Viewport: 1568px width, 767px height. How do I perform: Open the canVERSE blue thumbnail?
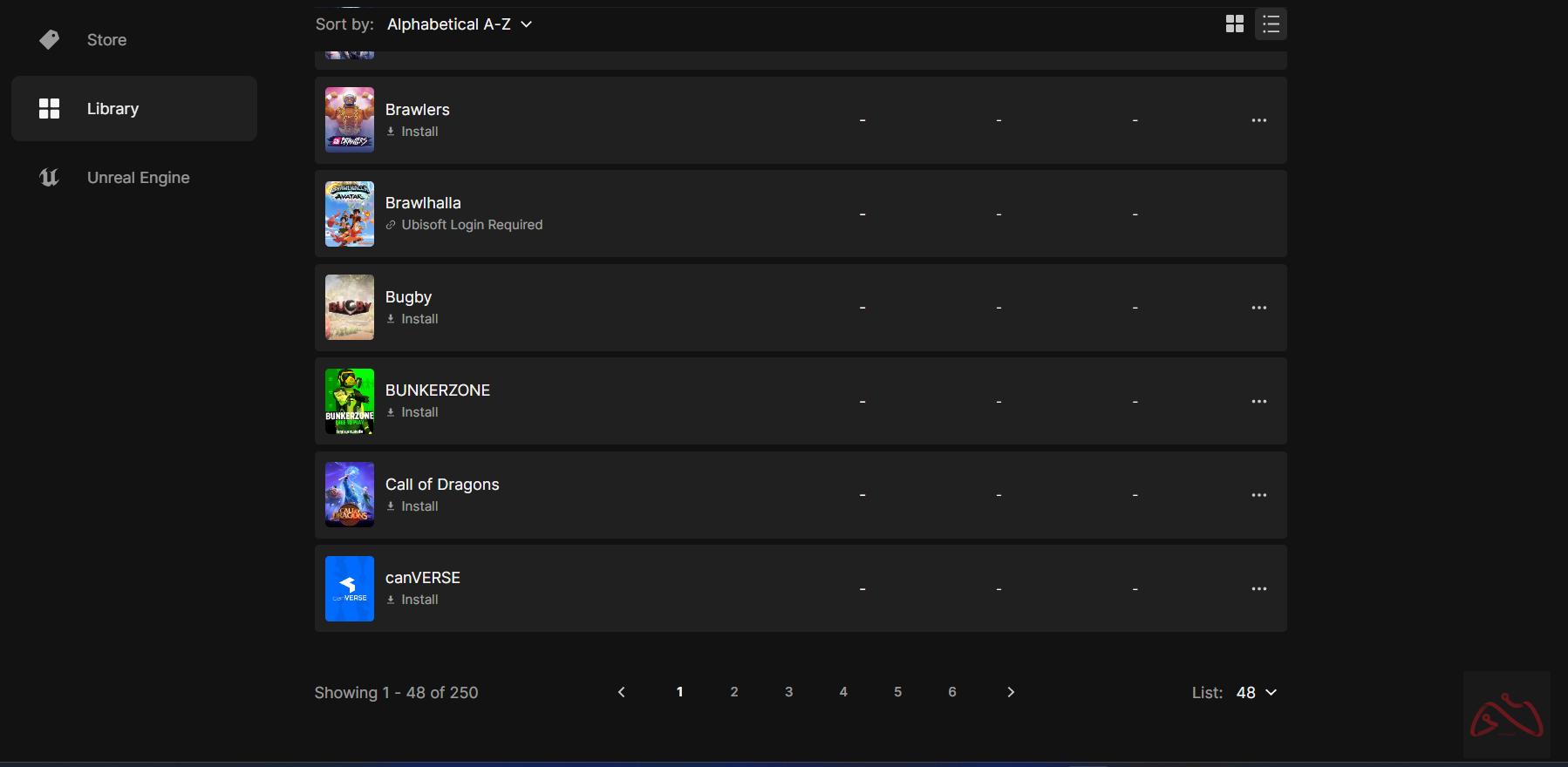click(x=350, y=588)
